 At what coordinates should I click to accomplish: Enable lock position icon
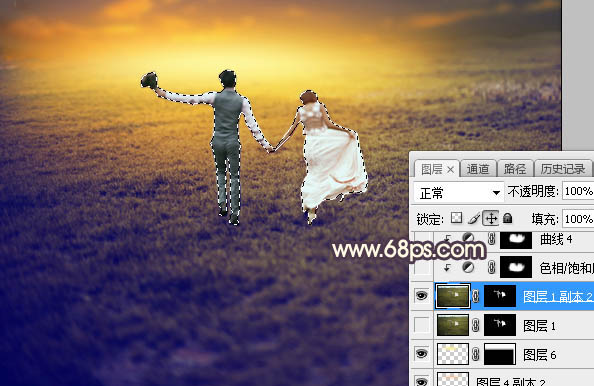tap(491, 218)
